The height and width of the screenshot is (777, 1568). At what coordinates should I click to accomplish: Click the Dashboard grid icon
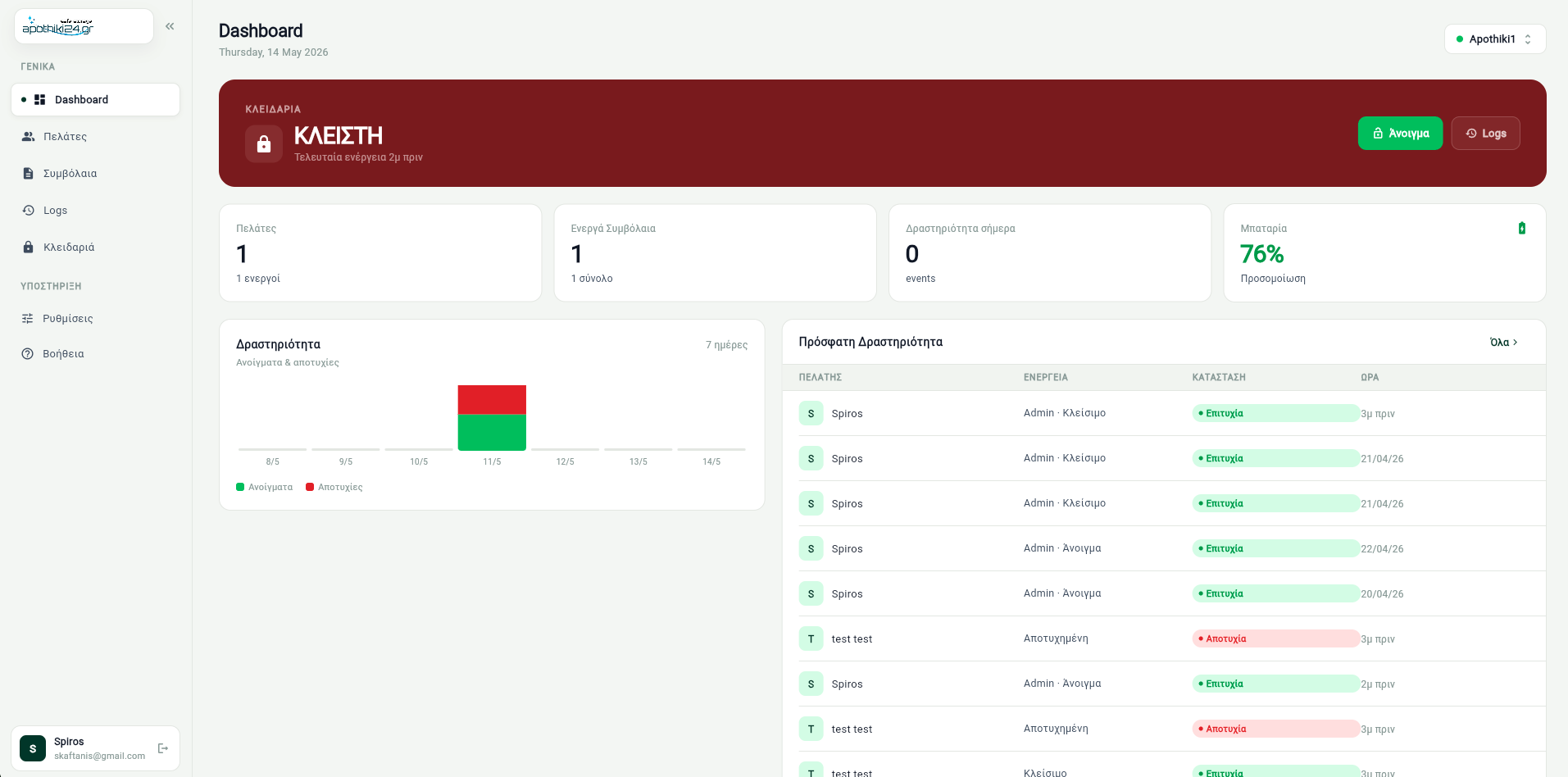[x=39, y=100]
